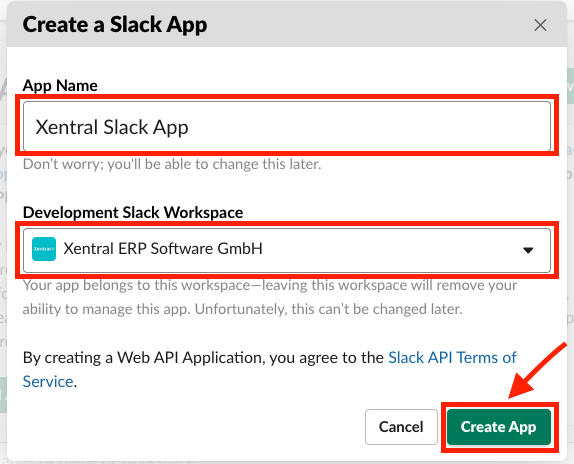Click the "Create a Slack App" title

115,25
